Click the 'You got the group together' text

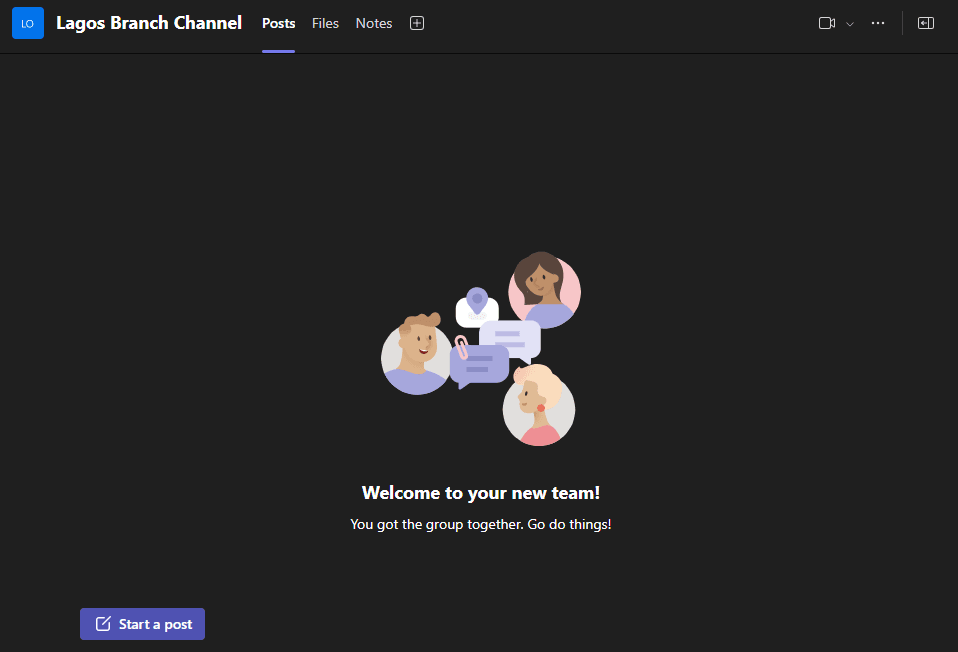coord(481,524)
